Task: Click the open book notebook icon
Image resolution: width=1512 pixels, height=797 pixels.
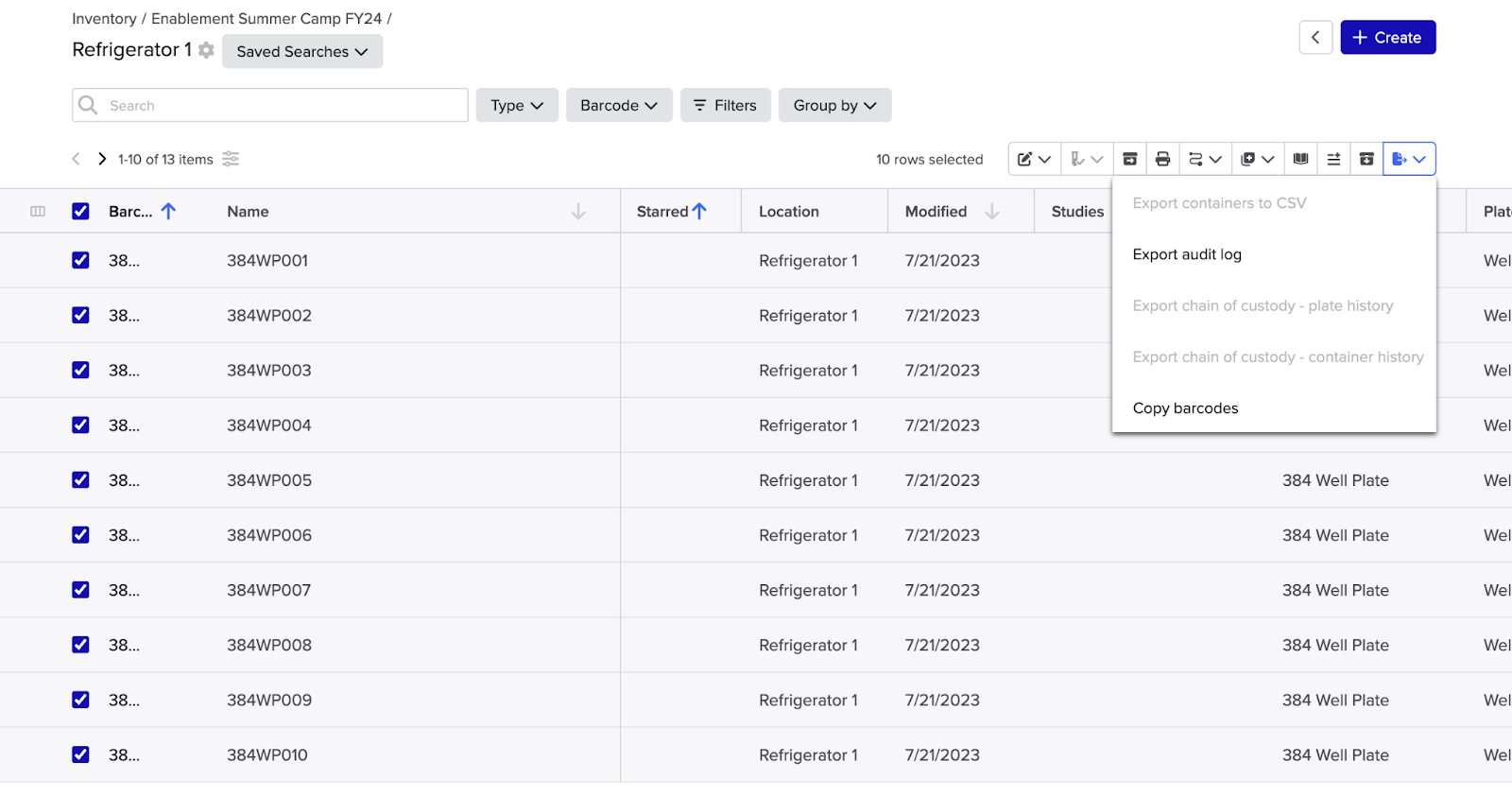Action: [1300, 159]
